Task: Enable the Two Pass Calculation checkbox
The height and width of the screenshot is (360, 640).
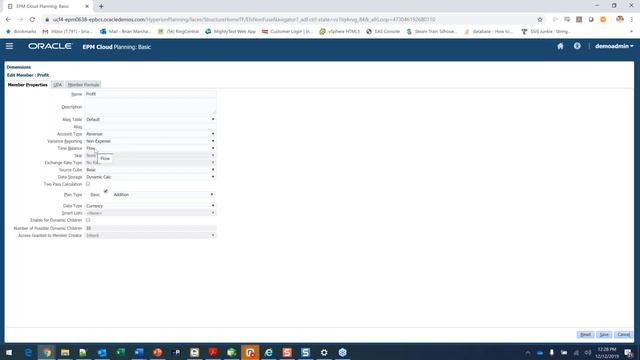Action: 88,184
